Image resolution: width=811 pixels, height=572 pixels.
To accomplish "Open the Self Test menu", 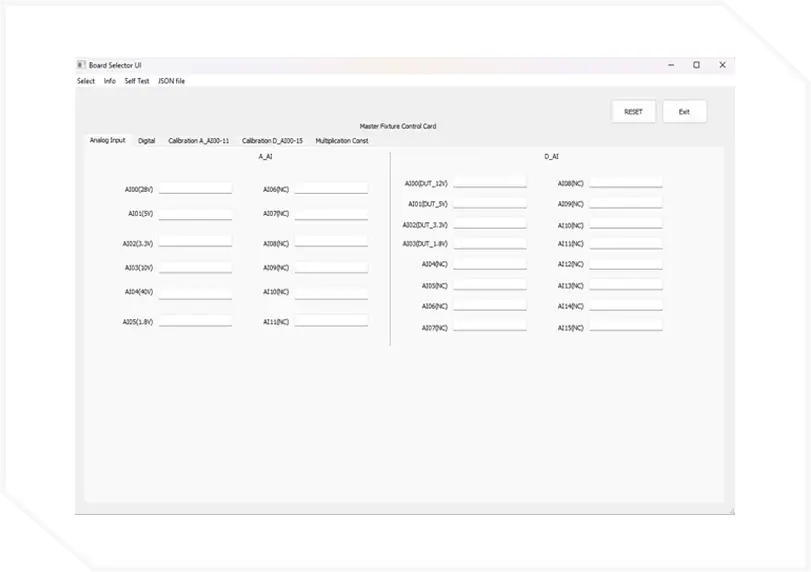I will click(137, 81).
